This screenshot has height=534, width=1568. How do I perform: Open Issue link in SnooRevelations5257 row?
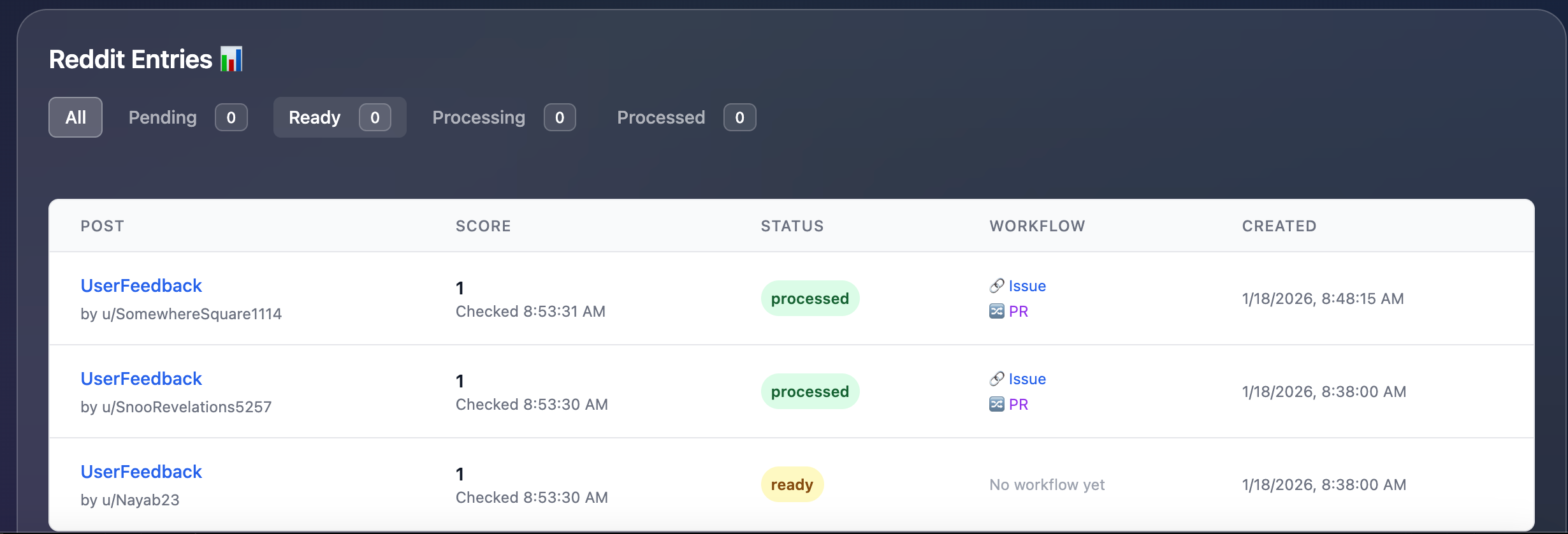[x=1027, y=379]
